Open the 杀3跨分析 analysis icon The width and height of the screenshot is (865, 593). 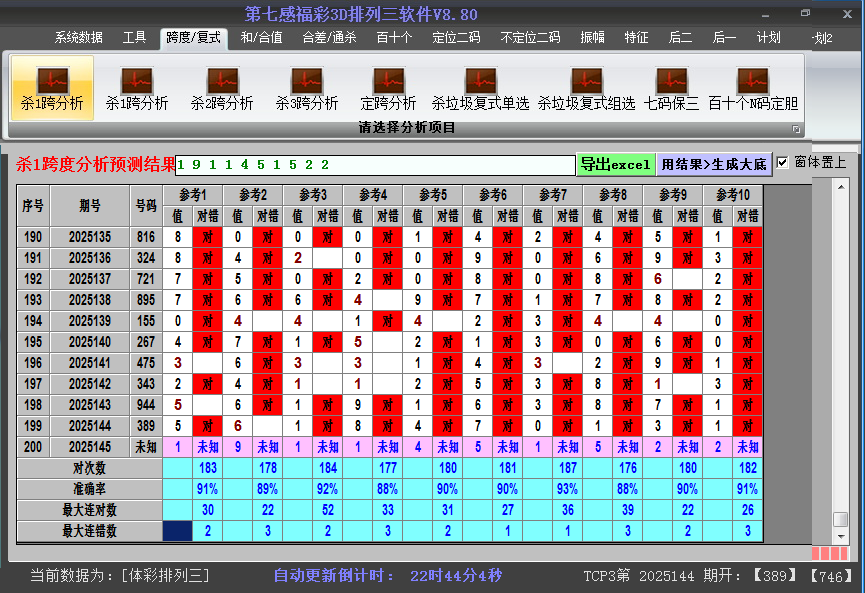pos(307,88)
